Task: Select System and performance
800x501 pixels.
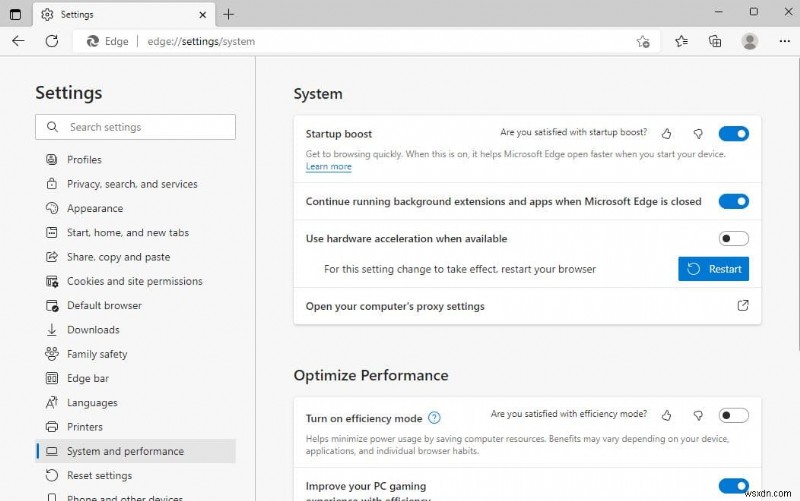Action: click(x=135, y=451)
